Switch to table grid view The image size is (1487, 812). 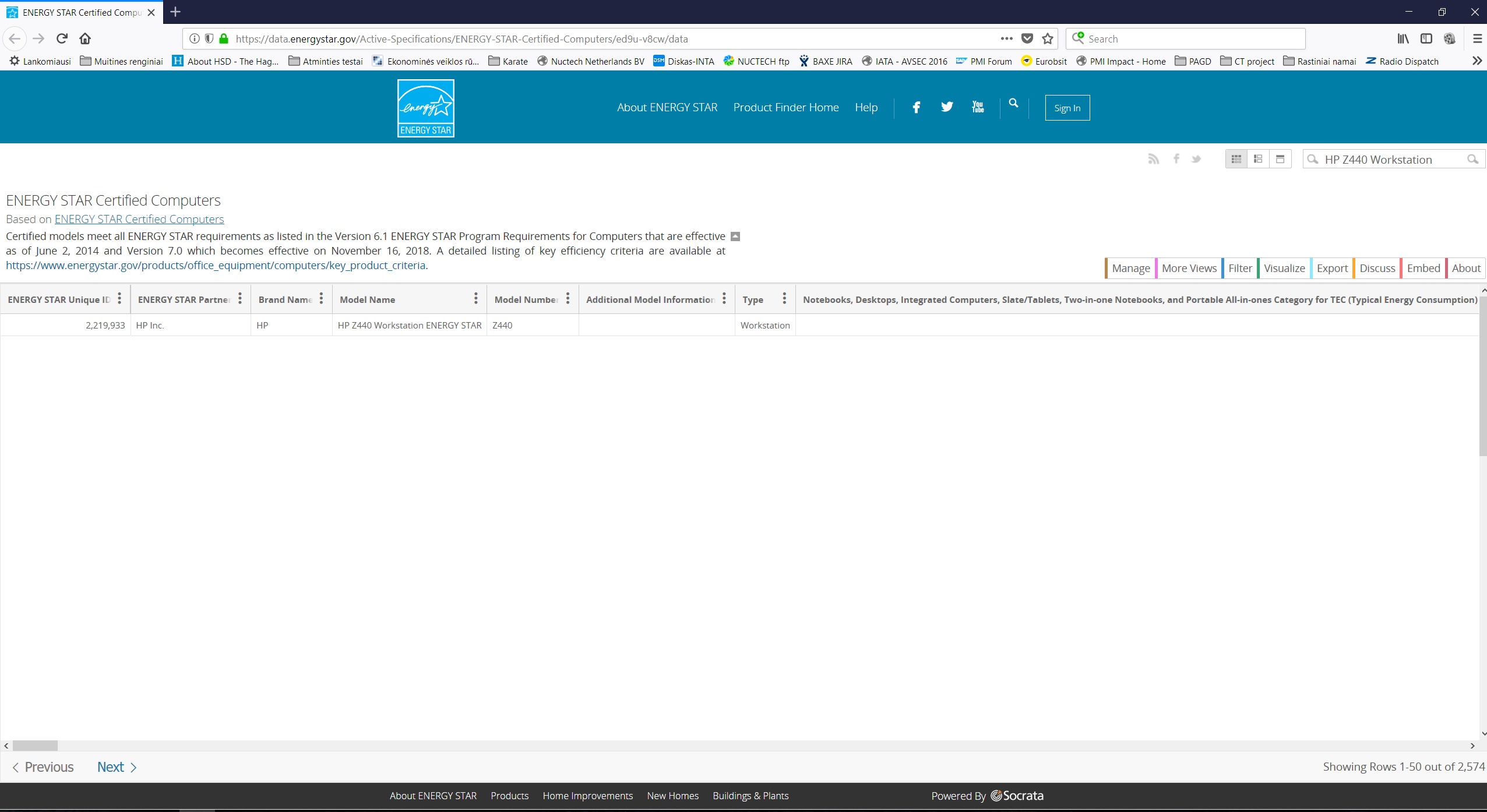pos(1236,159)
